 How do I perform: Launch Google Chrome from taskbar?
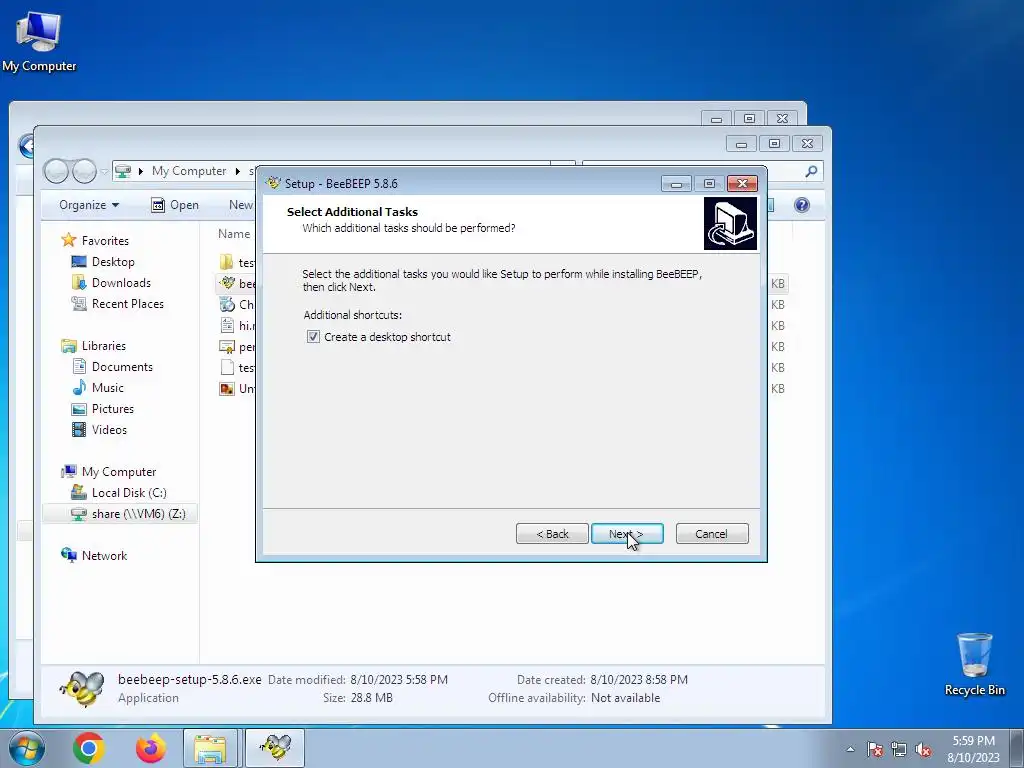[x=89, y=748]
